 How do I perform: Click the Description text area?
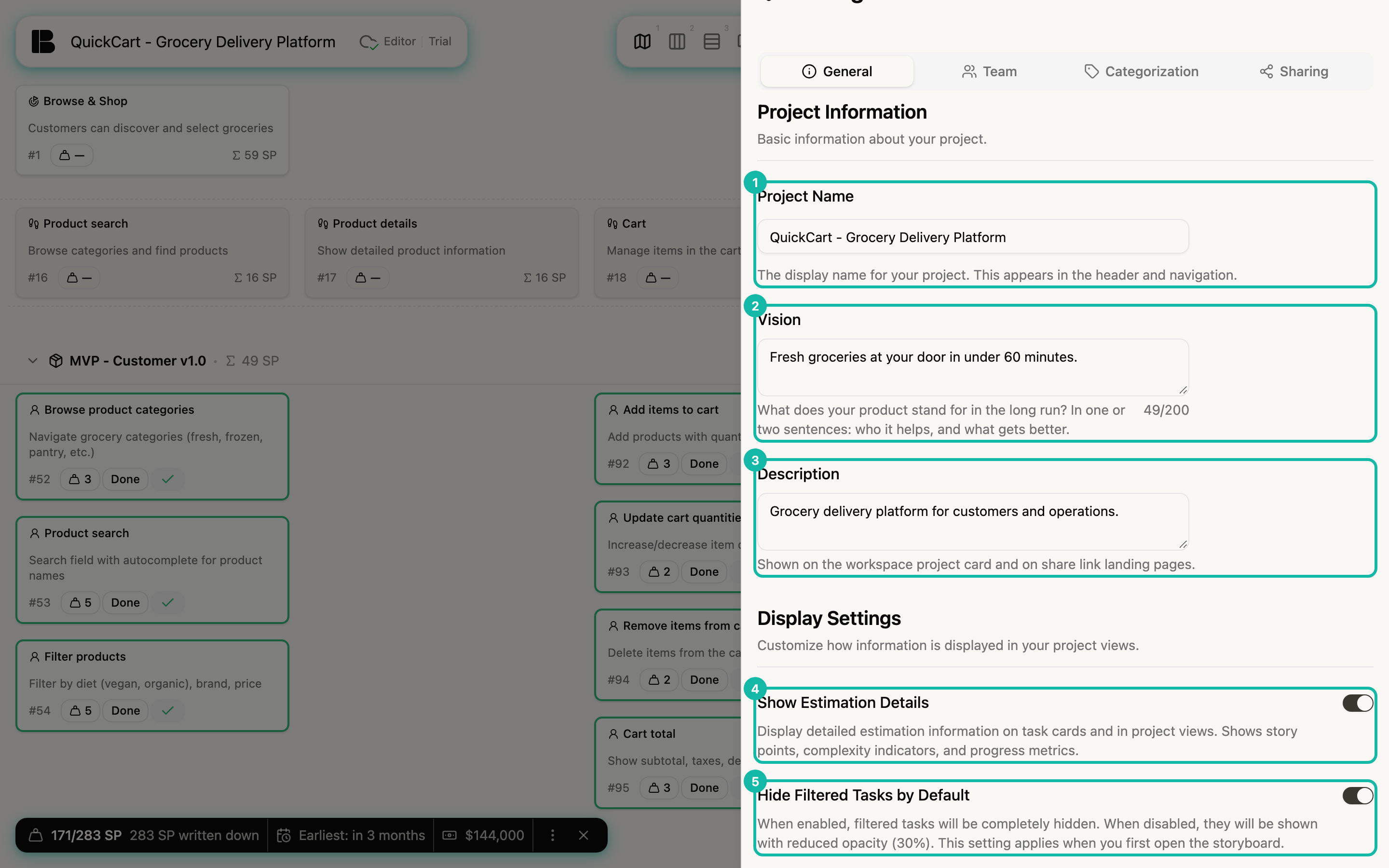point(973,521)
